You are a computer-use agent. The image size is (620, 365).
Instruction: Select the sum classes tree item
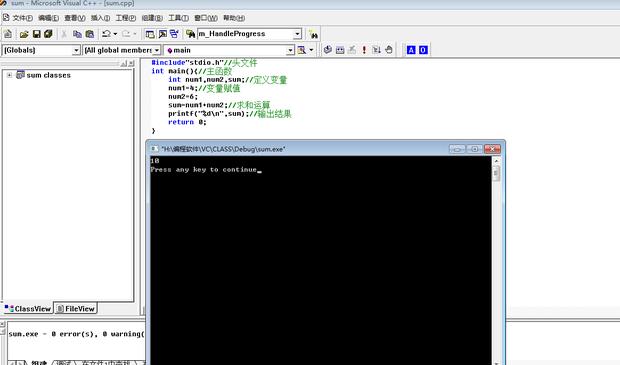49,75
